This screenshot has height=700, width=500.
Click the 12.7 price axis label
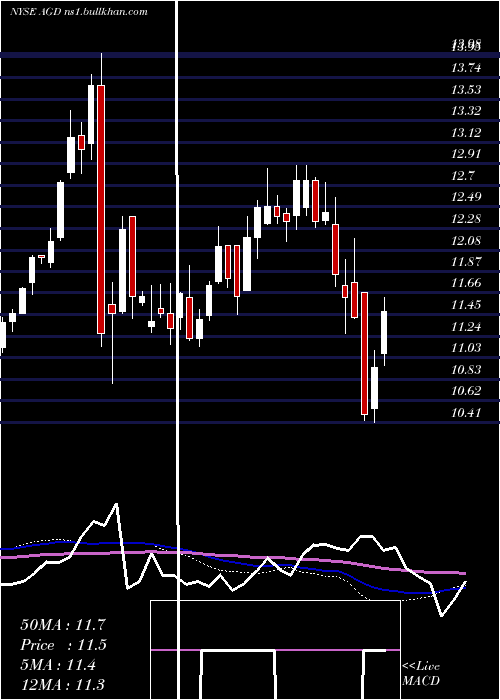coord(462,175)
